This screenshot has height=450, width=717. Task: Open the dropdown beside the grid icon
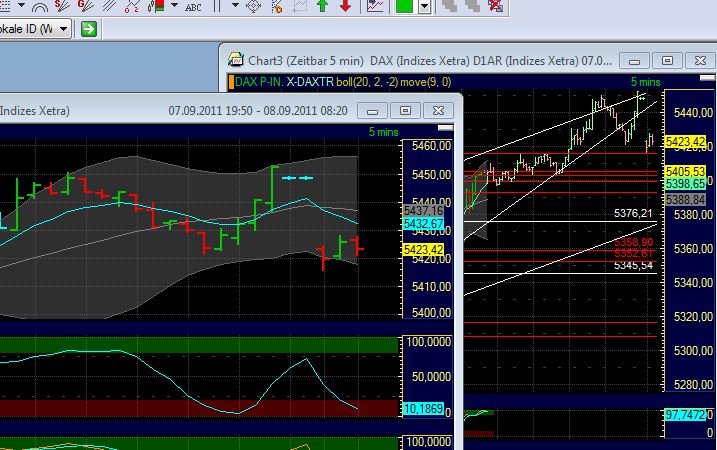tap(21, 5)
